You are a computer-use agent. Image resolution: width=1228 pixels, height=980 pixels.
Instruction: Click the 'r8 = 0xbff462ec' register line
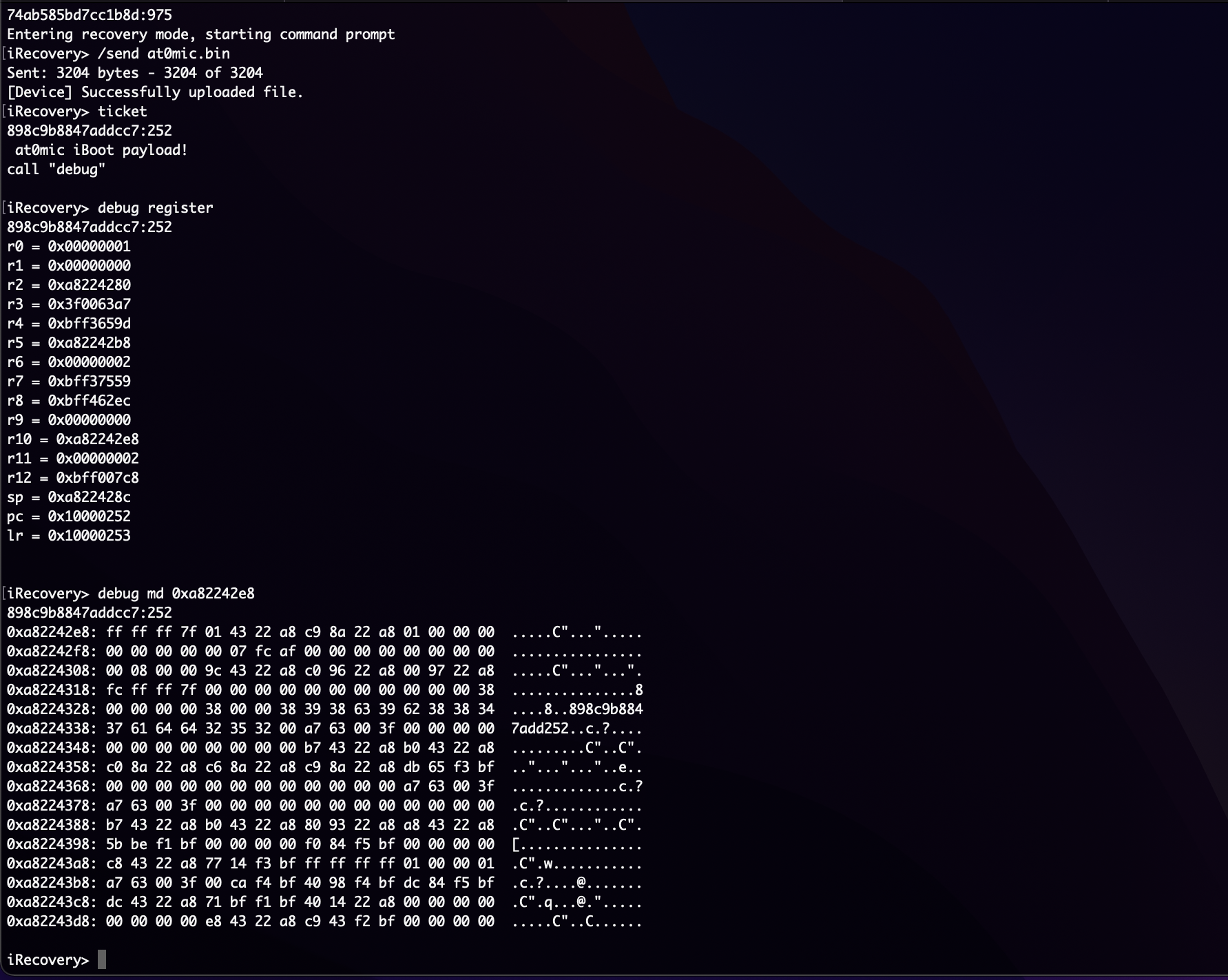pos(69,401)
